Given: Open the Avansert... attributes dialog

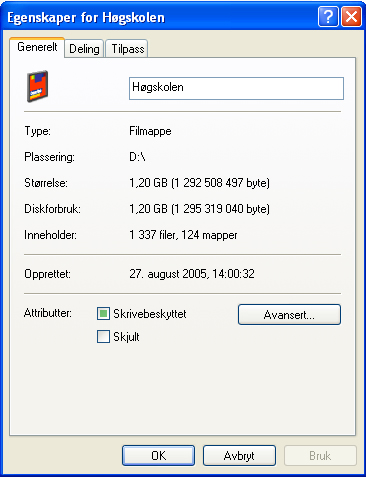Looking at the screenshot, I should (289, 314).
